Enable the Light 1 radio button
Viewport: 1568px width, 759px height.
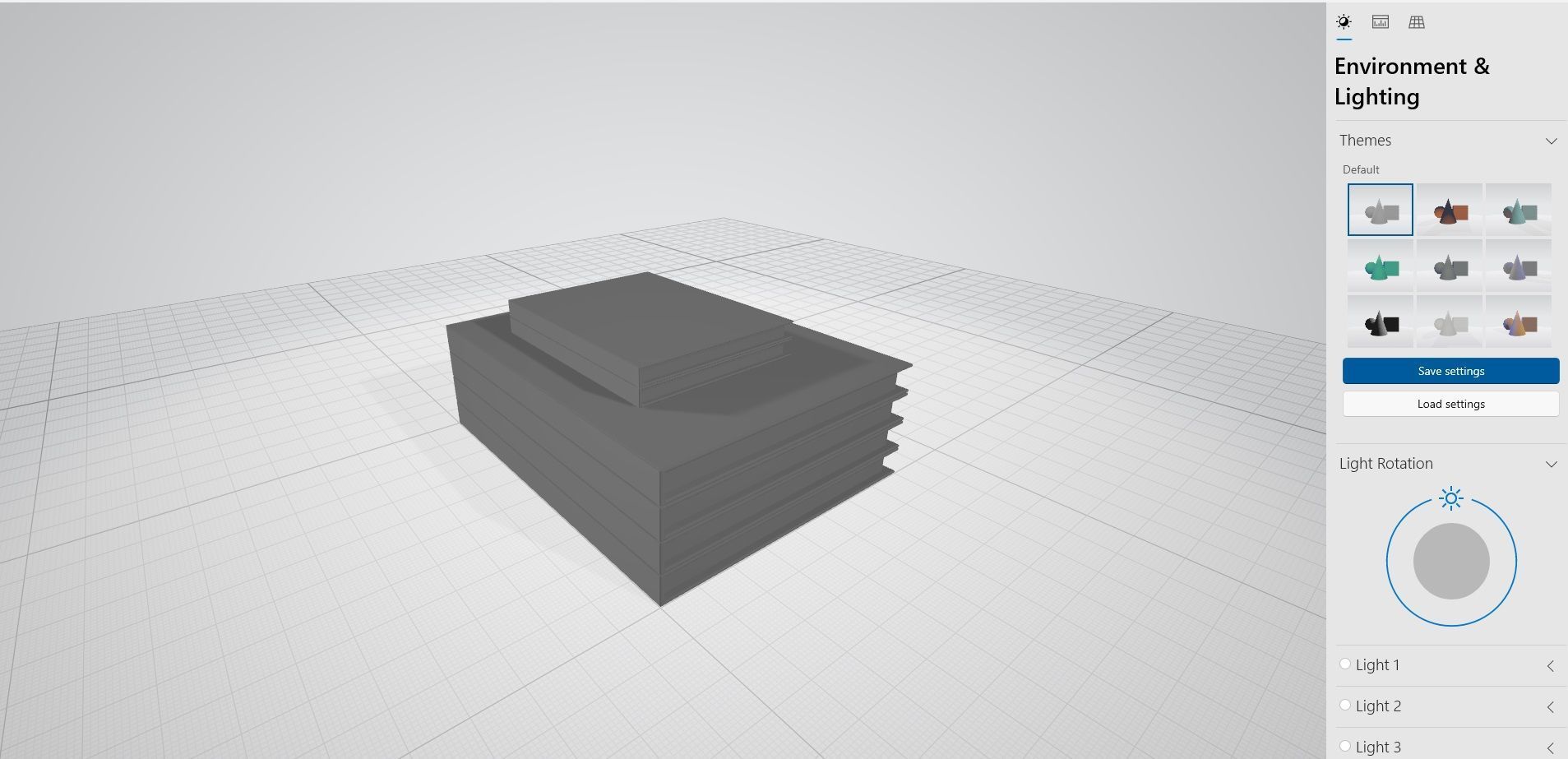coord(1345,664)
